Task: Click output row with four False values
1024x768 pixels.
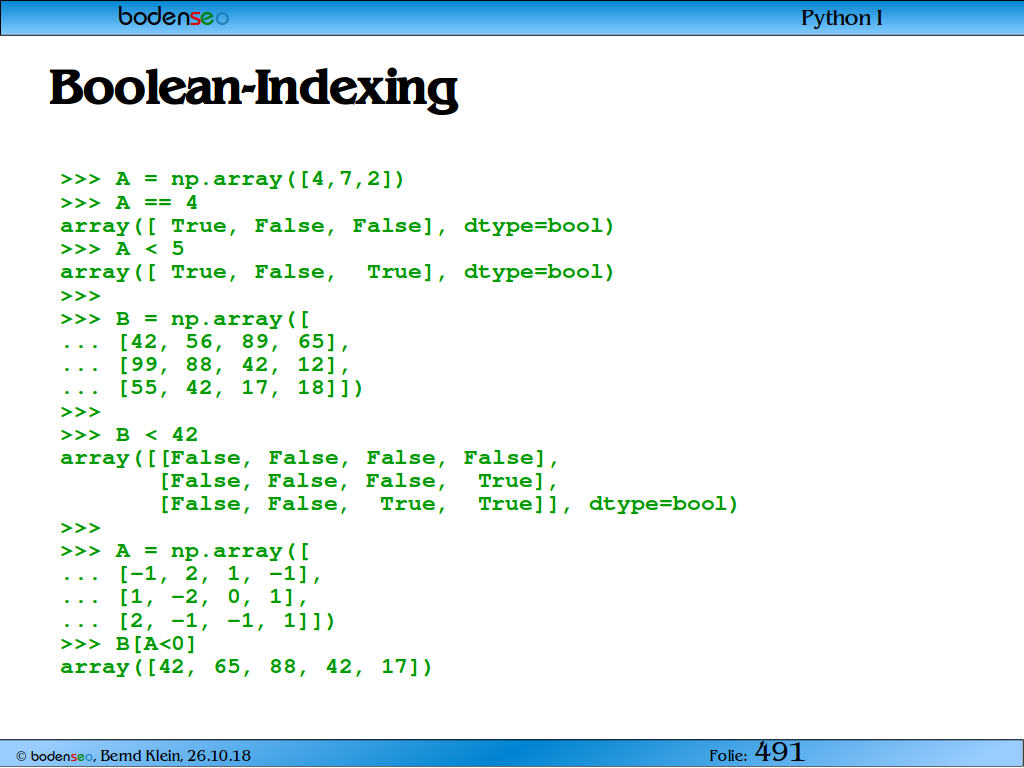Action: pyautogui.click(x=310, y=458)
